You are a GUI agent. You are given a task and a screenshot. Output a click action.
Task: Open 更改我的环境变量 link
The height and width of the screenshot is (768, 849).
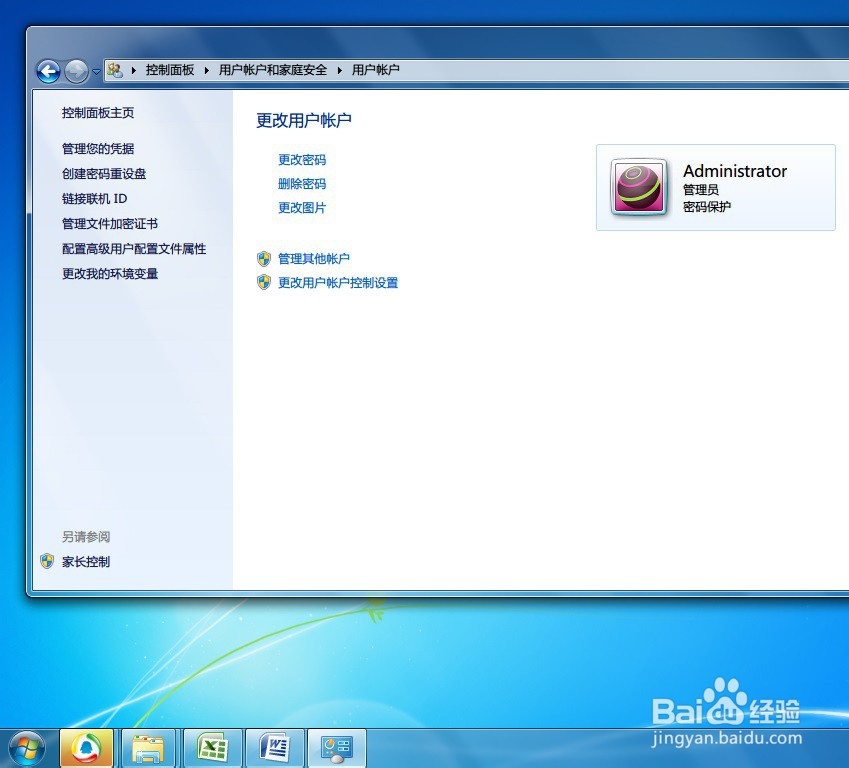point(110,274)
